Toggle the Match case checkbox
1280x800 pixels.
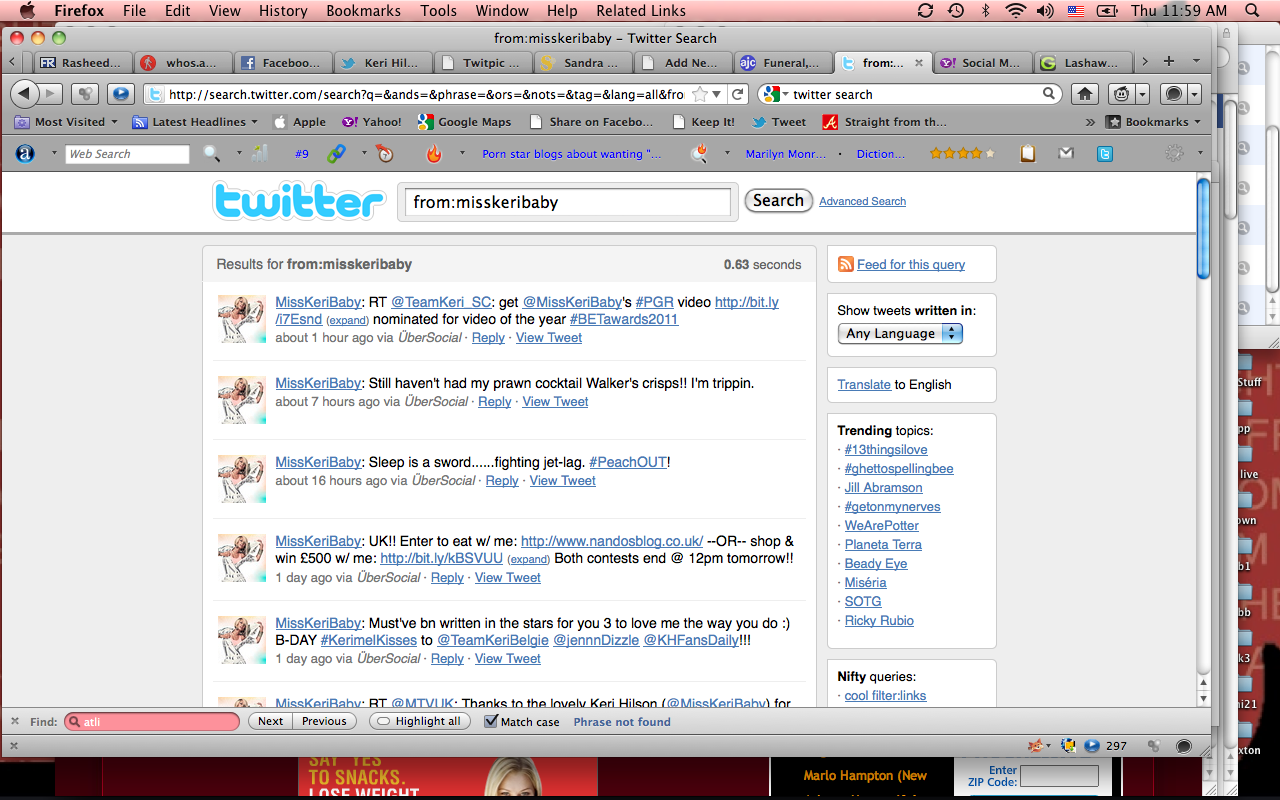(491, 721)
